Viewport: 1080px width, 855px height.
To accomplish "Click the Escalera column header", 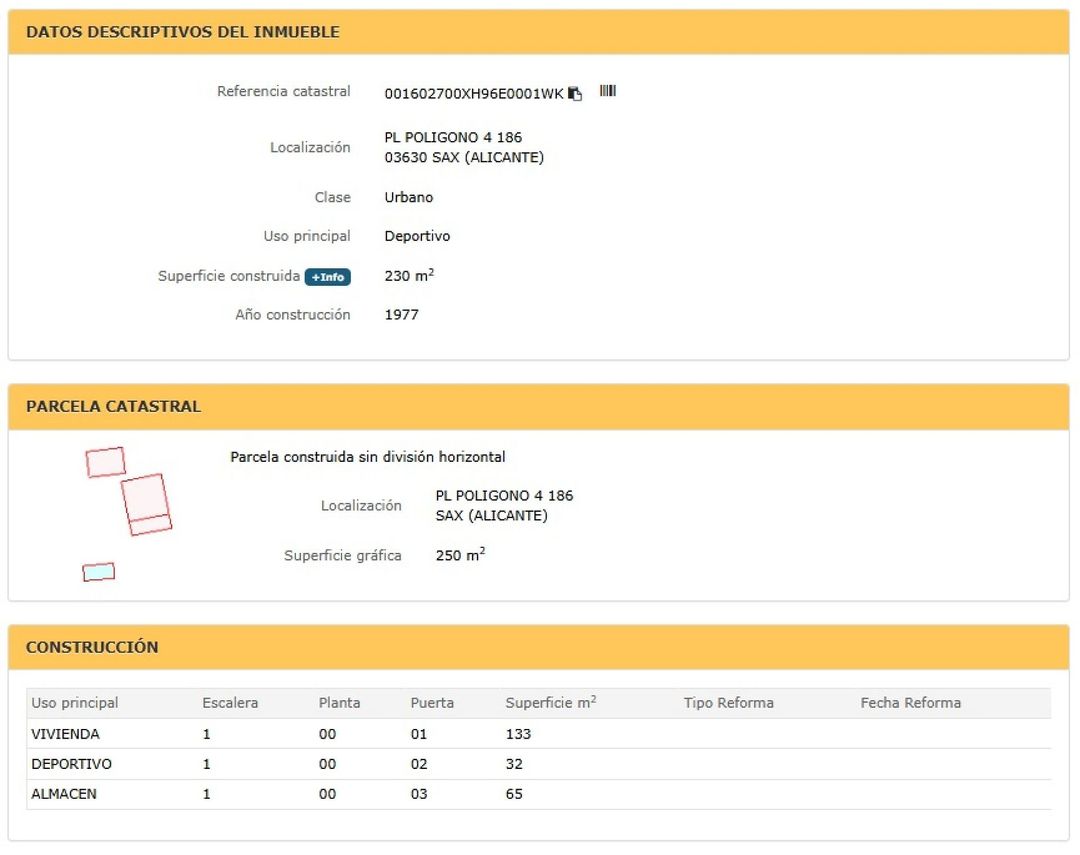I will [230, 703].
